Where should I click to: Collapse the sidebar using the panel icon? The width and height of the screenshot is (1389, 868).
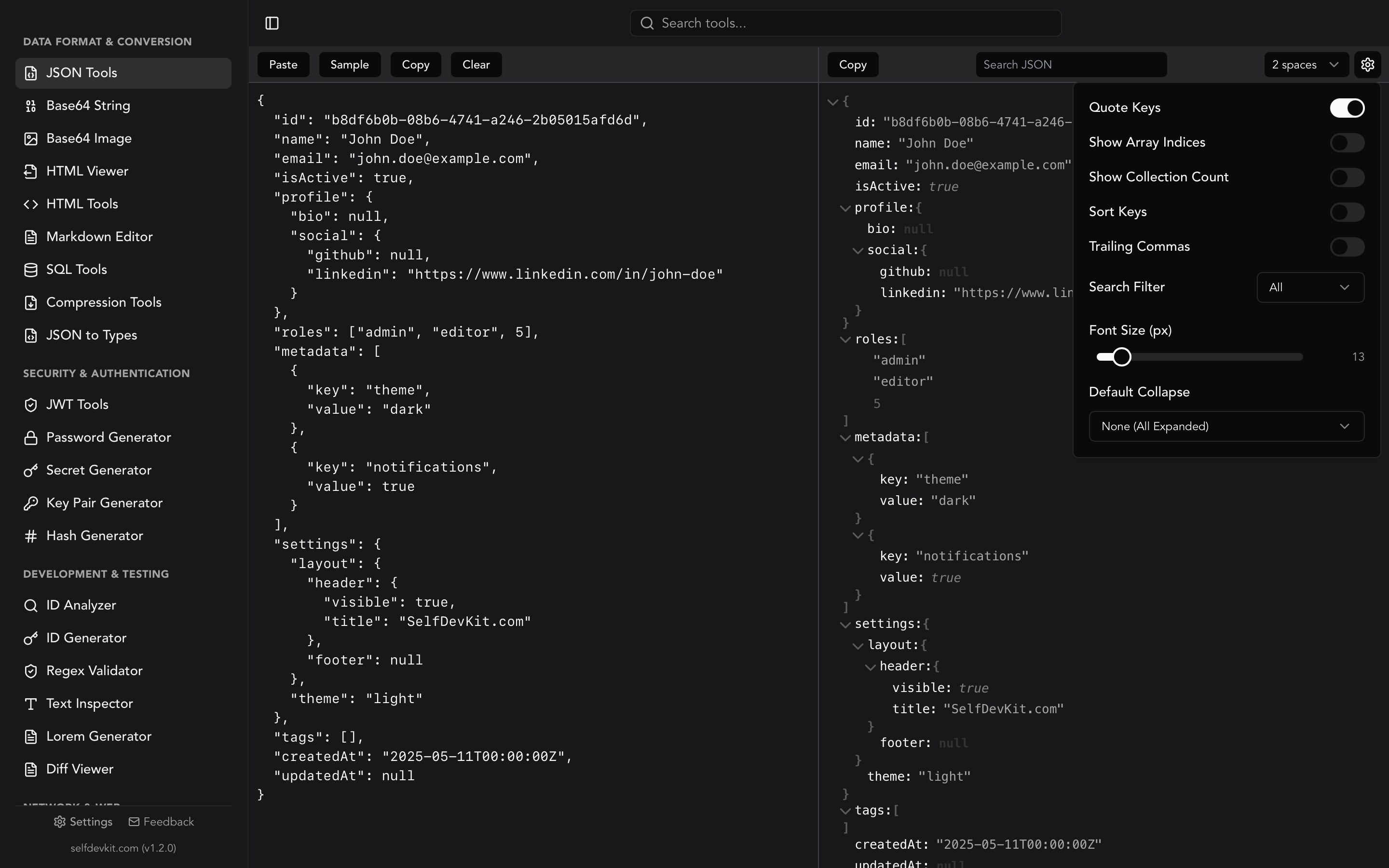click(x=271, y=23)
